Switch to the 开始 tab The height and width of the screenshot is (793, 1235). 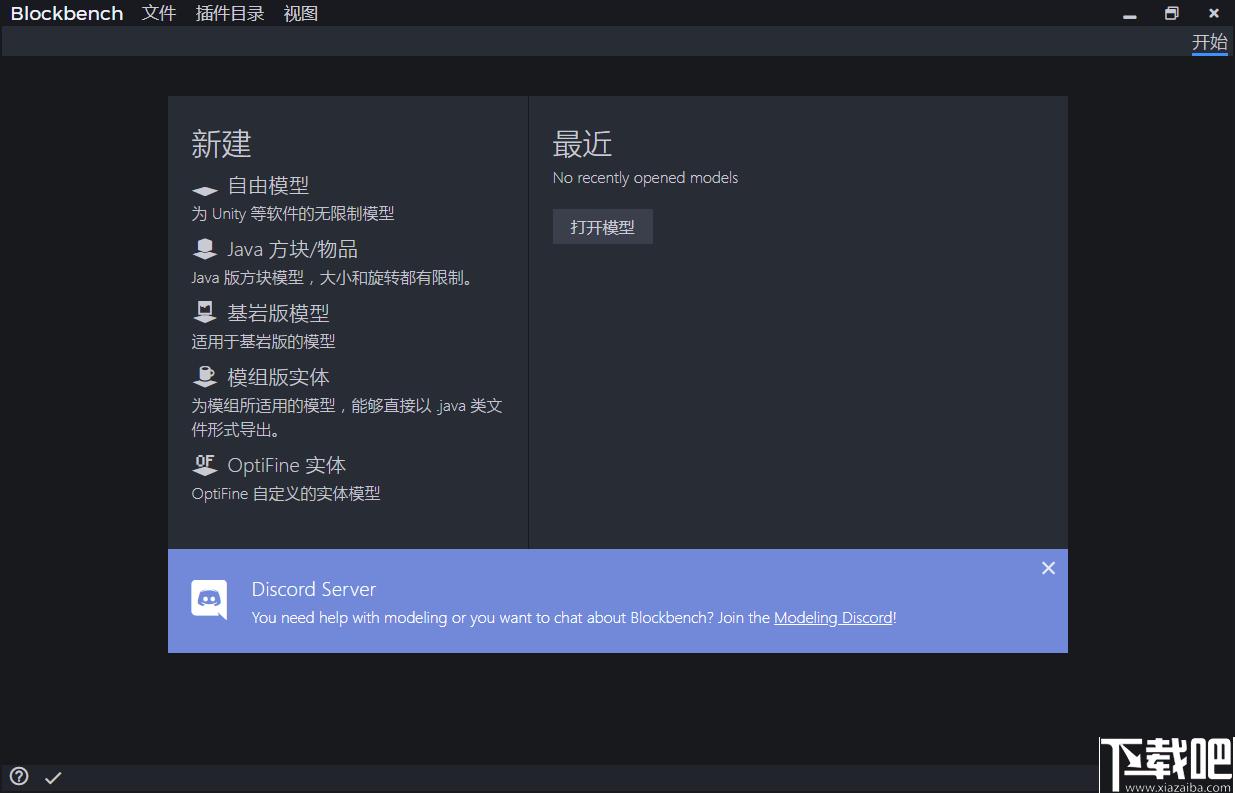[x=1210, y=42]
